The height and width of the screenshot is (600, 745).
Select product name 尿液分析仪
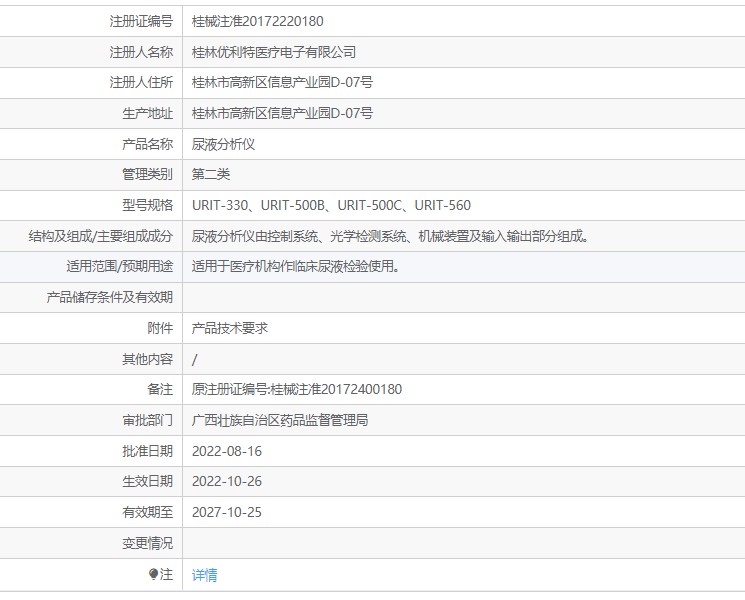pyautogui.click(x=223, y=144)
